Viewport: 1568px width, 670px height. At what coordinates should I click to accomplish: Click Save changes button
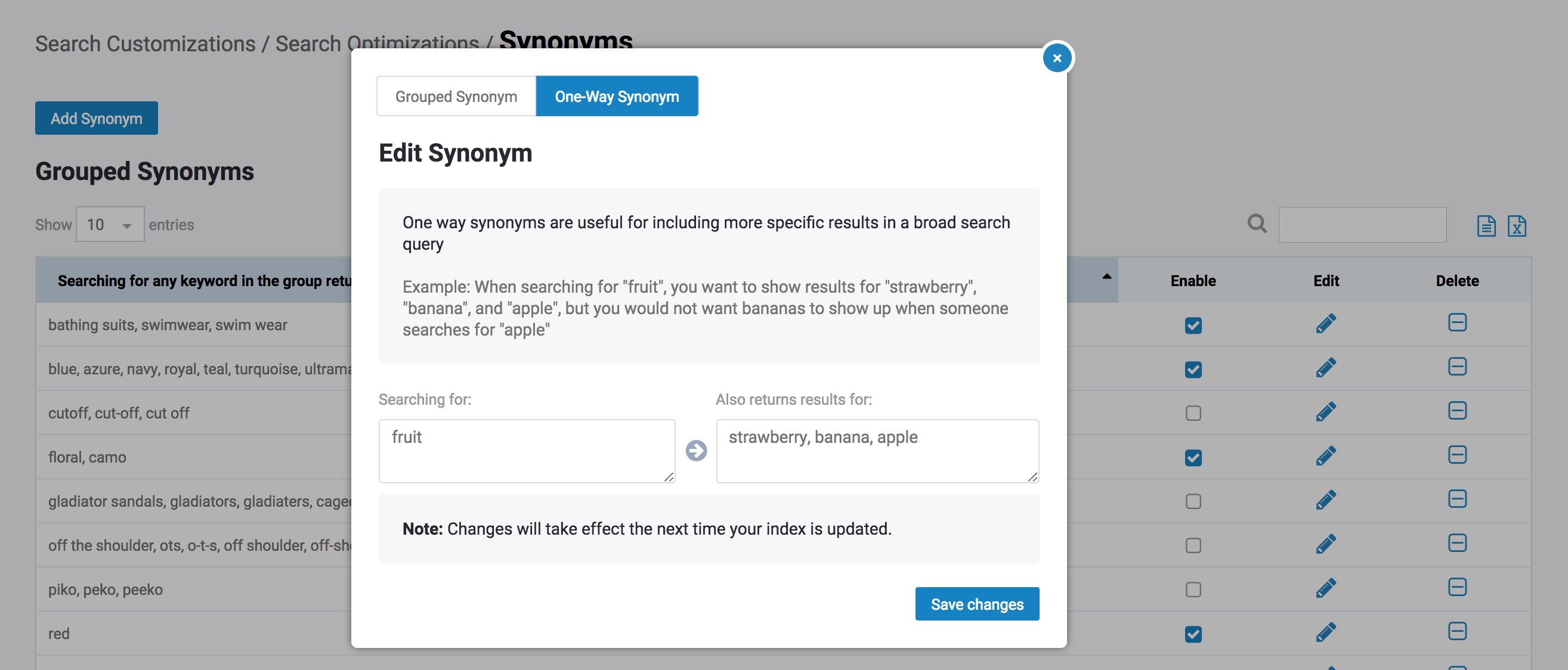(x=977, y=603)
